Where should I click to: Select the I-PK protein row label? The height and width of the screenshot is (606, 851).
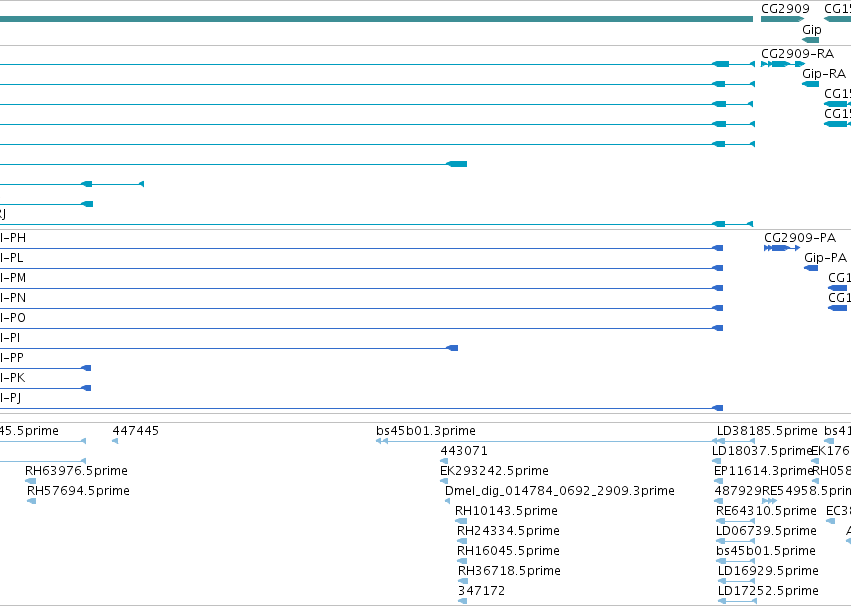pyautogui.click(x=12, y=378)
